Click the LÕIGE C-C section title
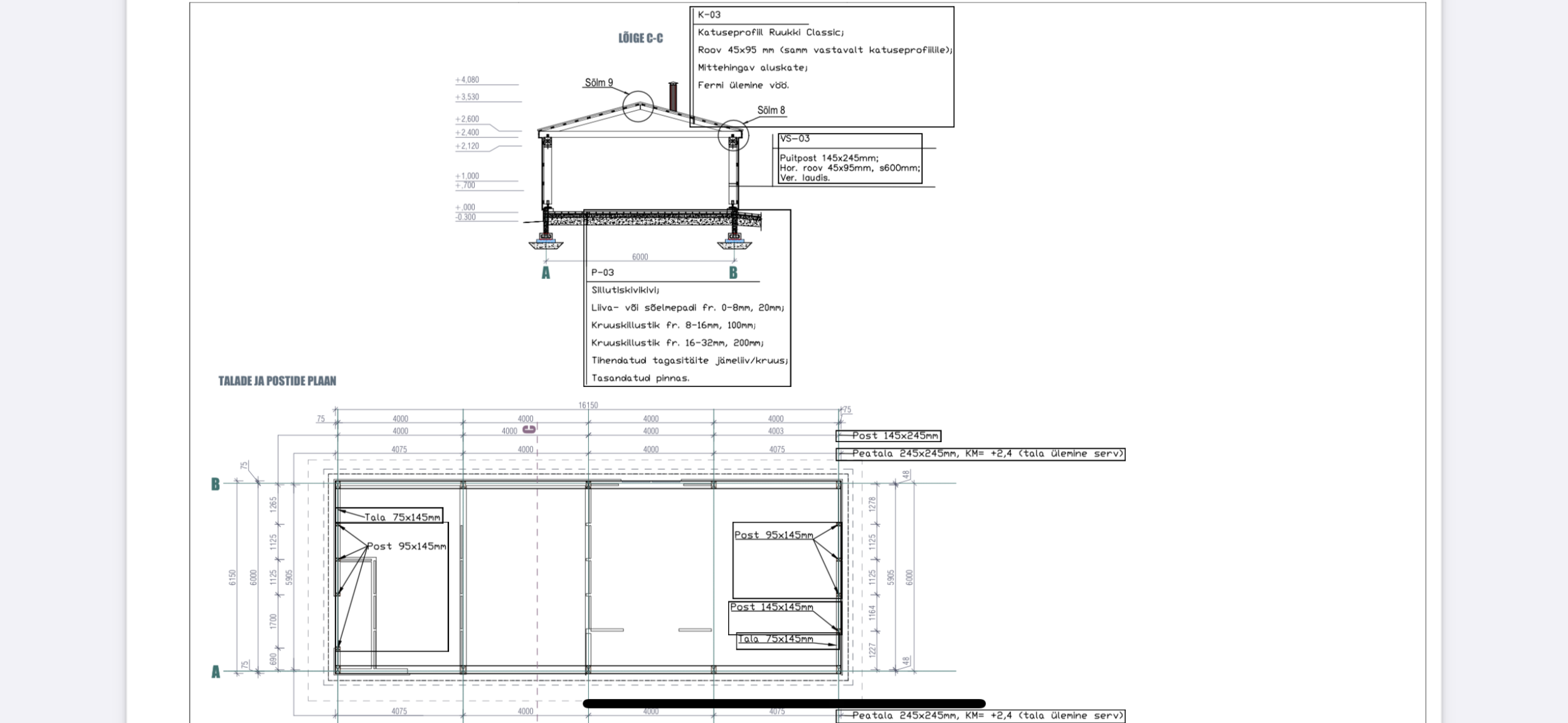The image size is (1568, 723). click(640, 38)
